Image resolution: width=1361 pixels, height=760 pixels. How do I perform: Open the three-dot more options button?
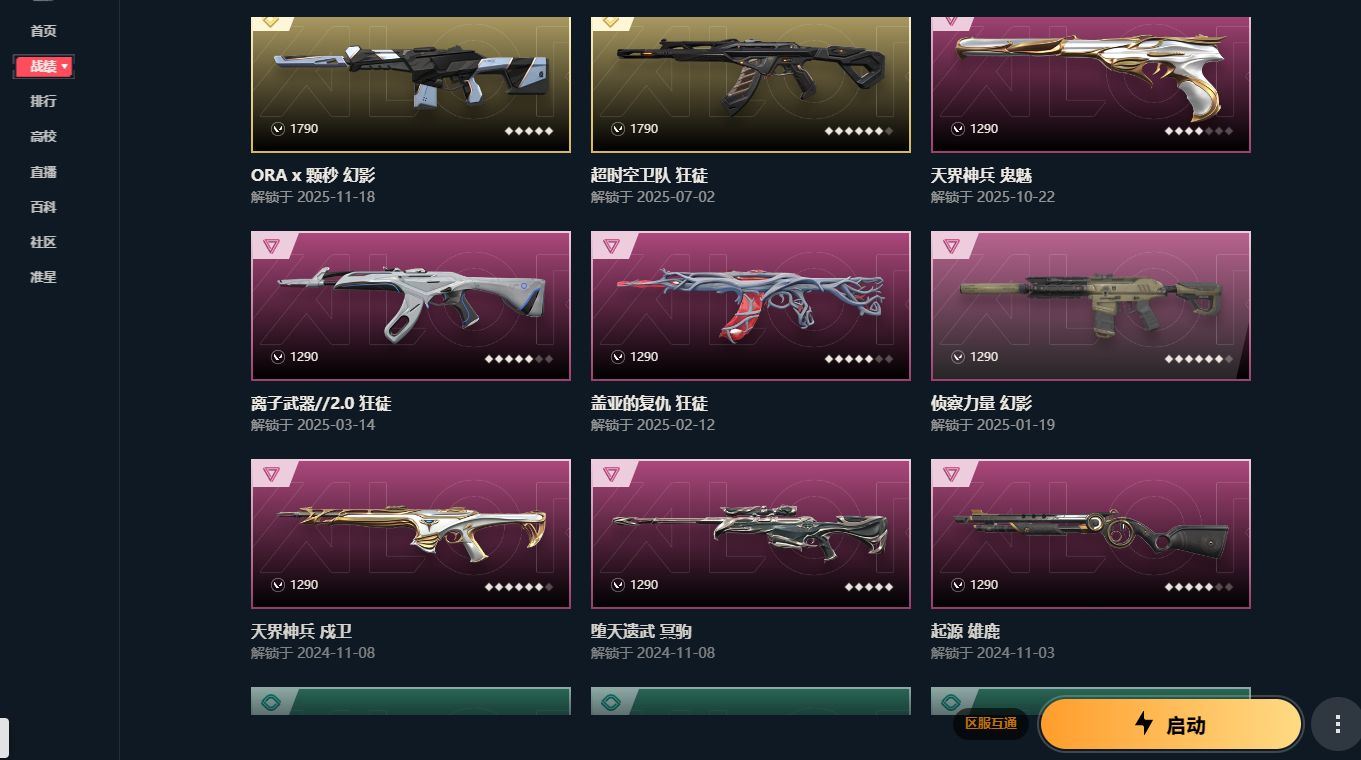tap(1337, 725)
